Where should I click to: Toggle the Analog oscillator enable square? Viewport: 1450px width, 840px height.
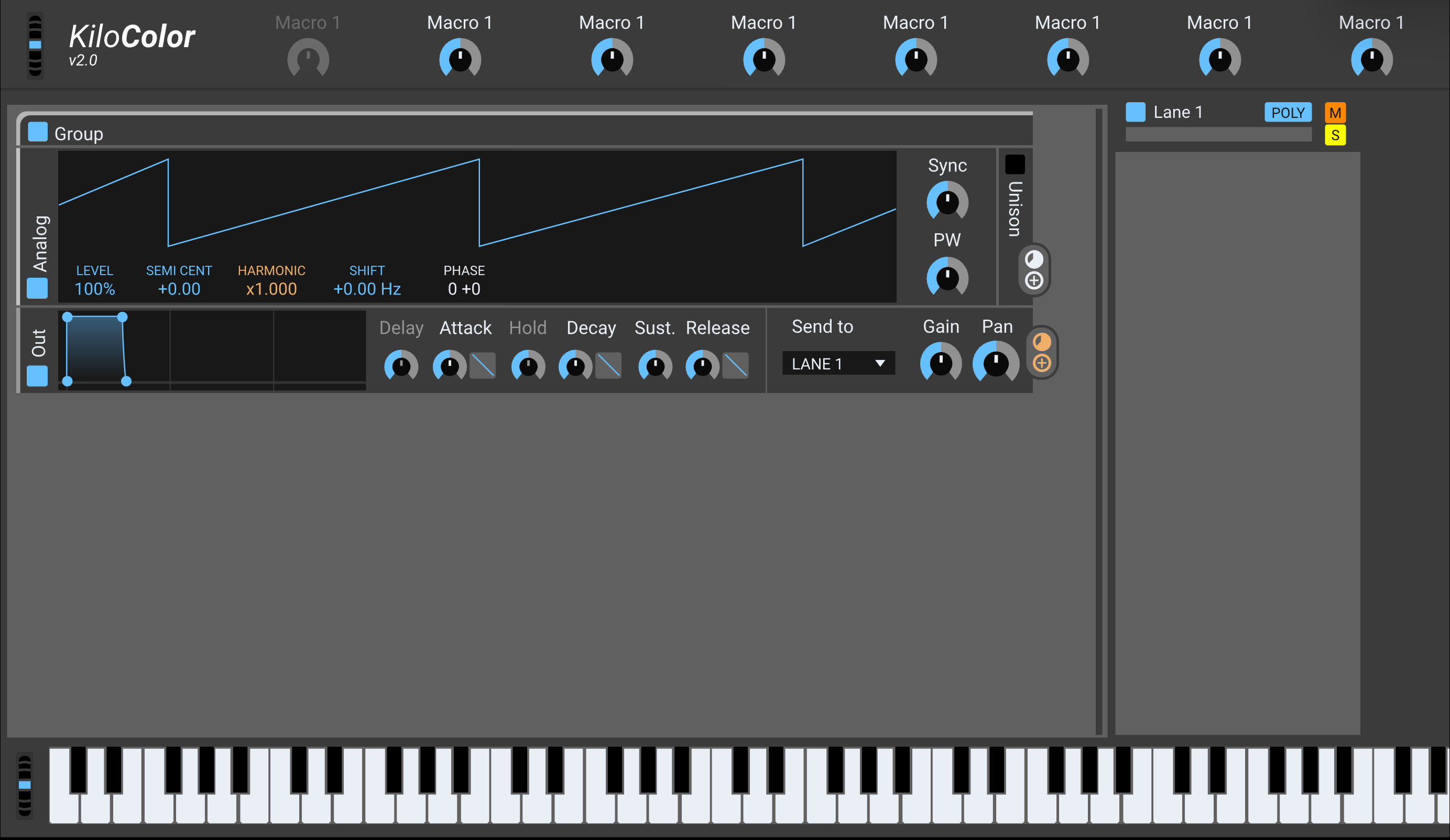pos(37,288)
